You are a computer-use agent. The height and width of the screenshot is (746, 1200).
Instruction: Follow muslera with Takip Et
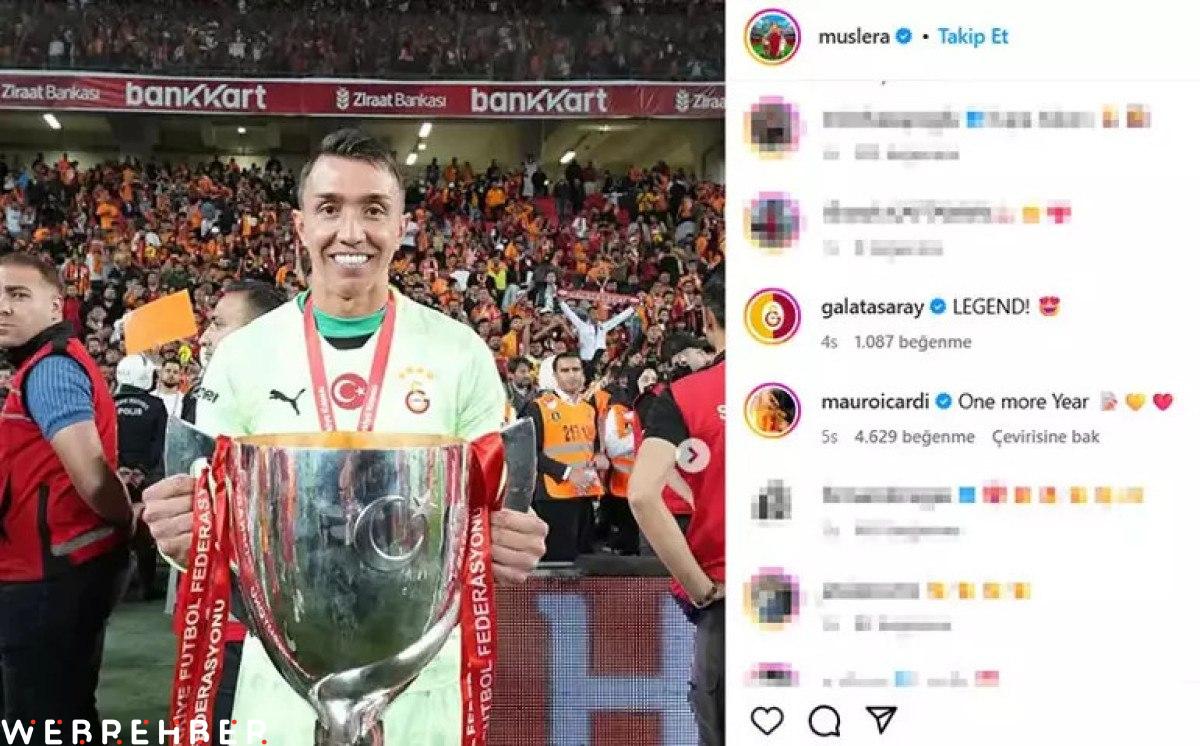coord(973,37)
